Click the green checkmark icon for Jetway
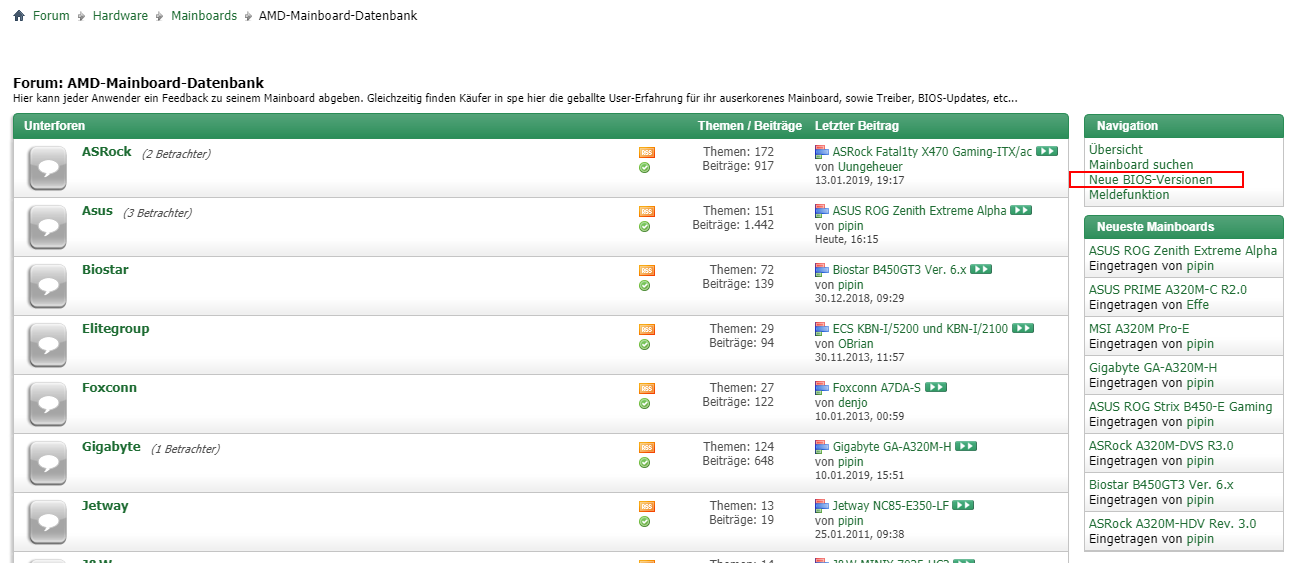 click(x=645, y=522)
